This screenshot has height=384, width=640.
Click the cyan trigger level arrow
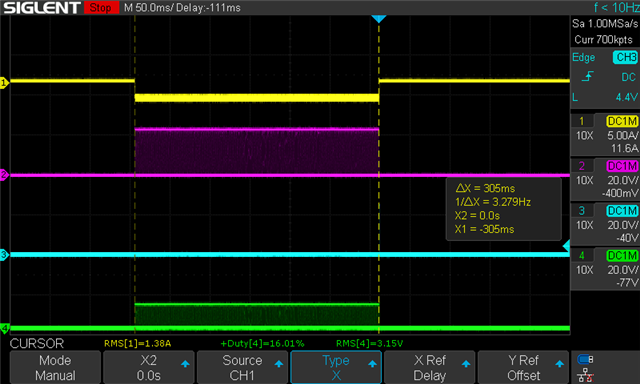point(566,246)
